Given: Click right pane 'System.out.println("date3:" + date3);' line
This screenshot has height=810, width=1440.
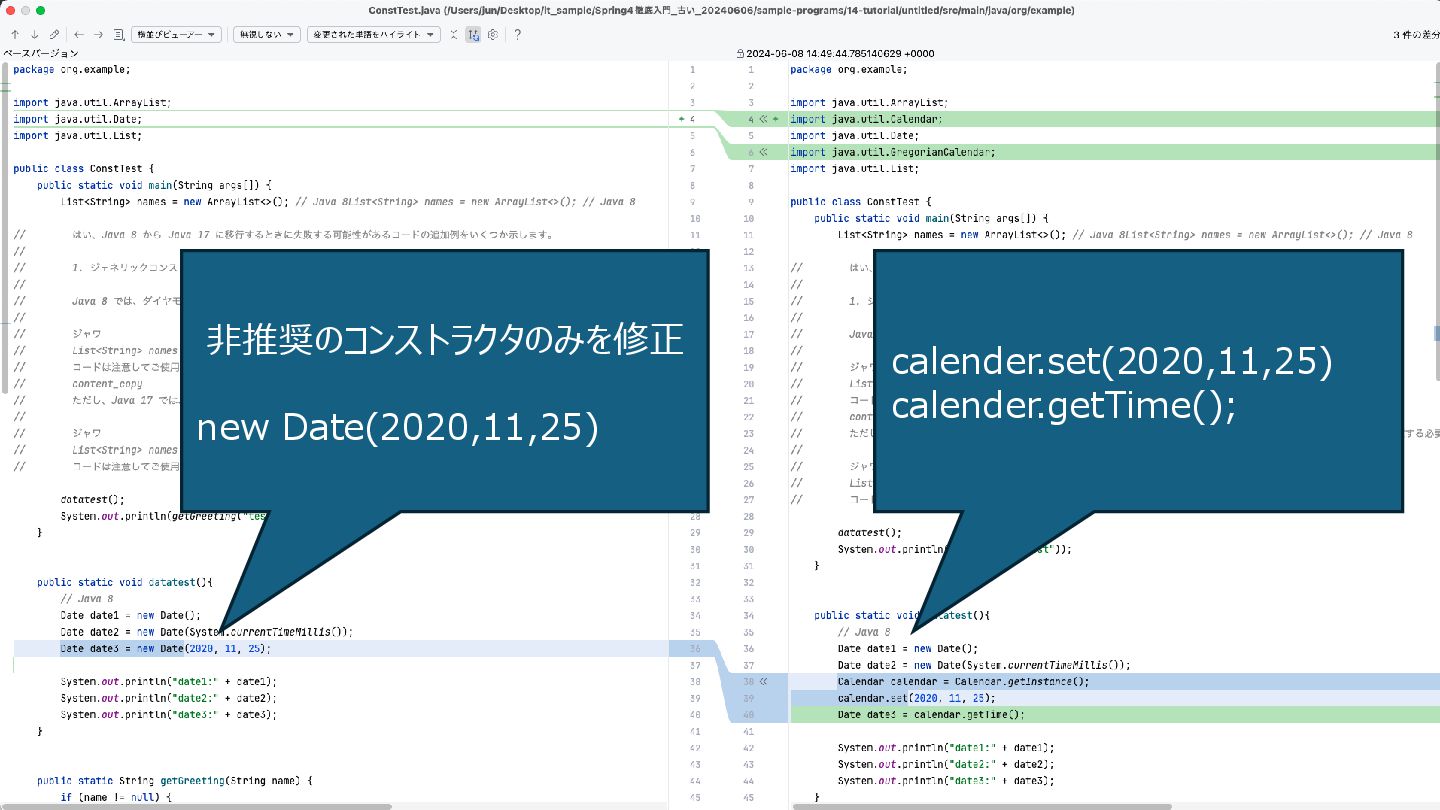Looking at the screenshot, I should 946,780.
